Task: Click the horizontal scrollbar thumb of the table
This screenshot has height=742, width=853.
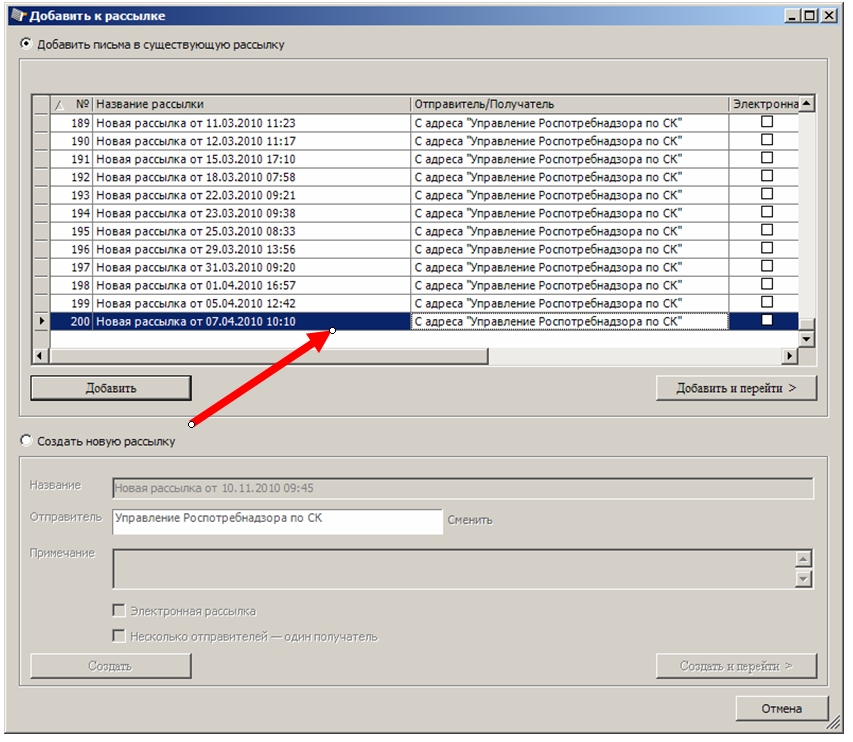Action: point(269,356)
